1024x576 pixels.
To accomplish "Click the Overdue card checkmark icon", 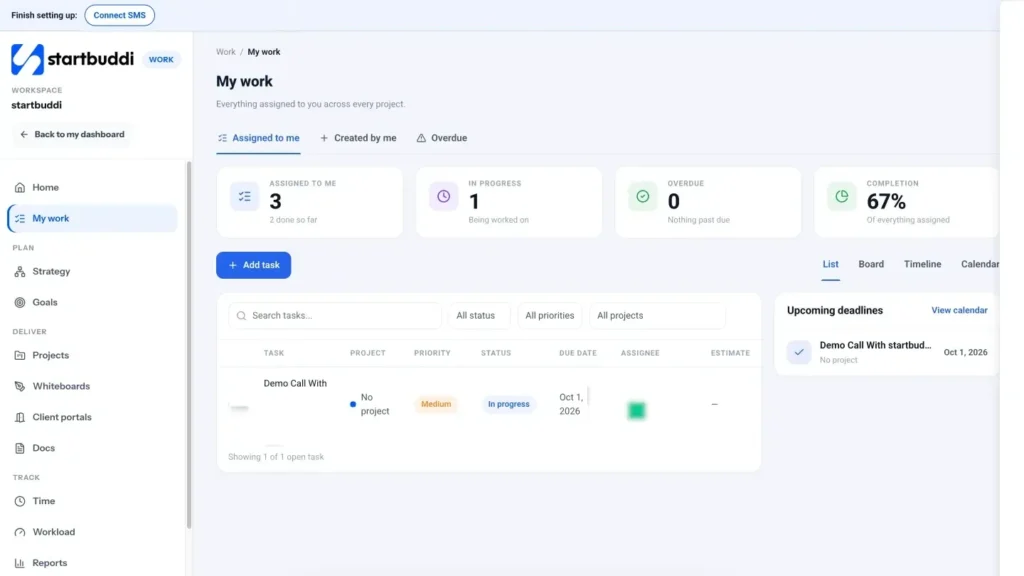I will [643, 197].
